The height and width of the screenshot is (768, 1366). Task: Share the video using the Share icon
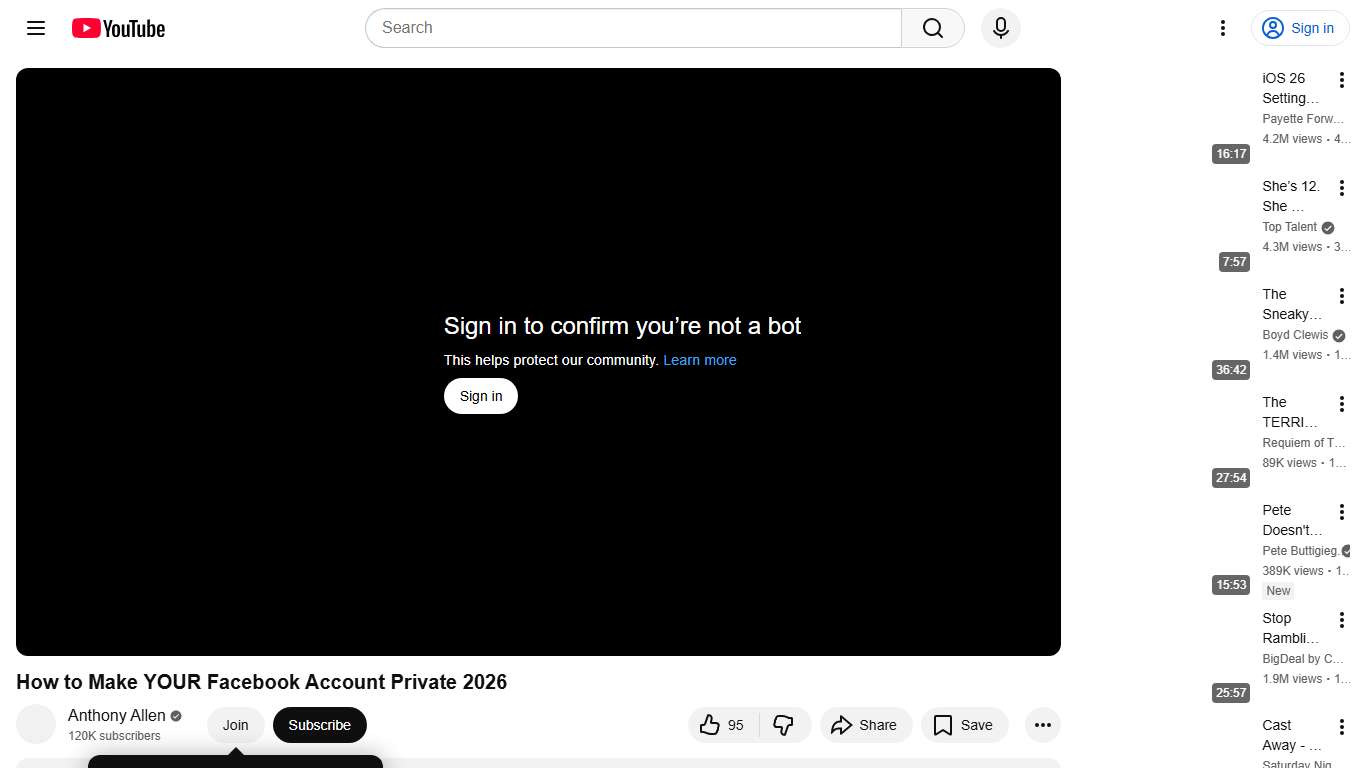pyautogui.click(x=866, y=725)
